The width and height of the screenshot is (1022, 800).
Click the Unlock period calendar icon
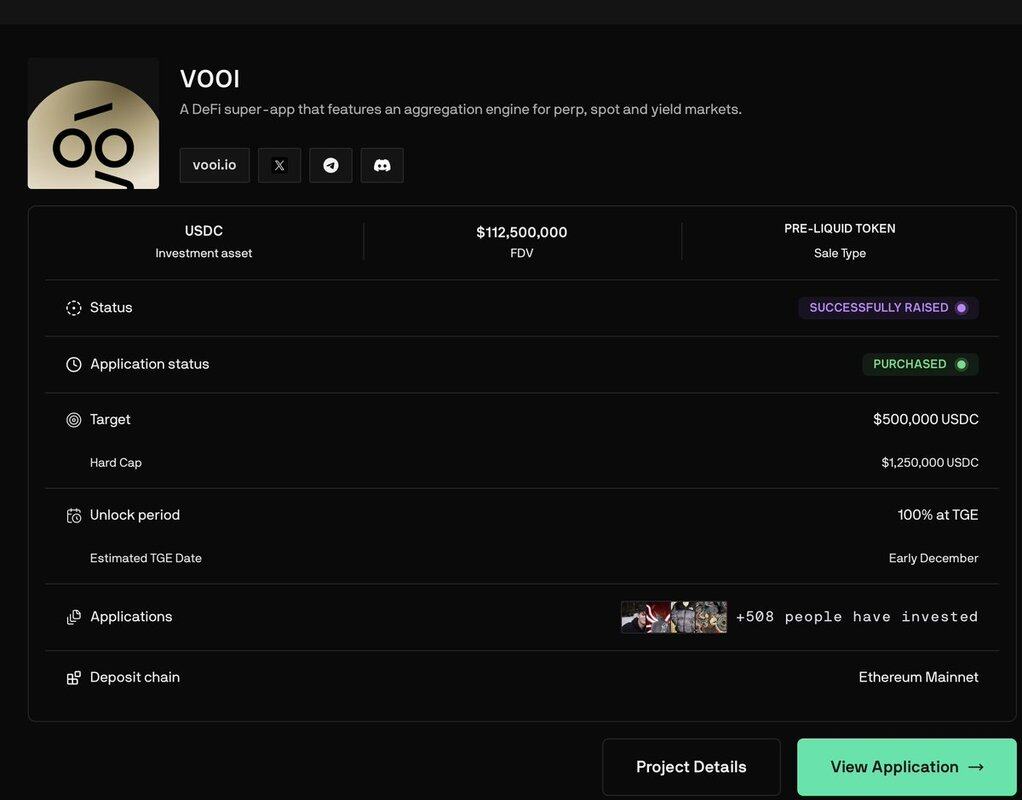click(74, 516)
